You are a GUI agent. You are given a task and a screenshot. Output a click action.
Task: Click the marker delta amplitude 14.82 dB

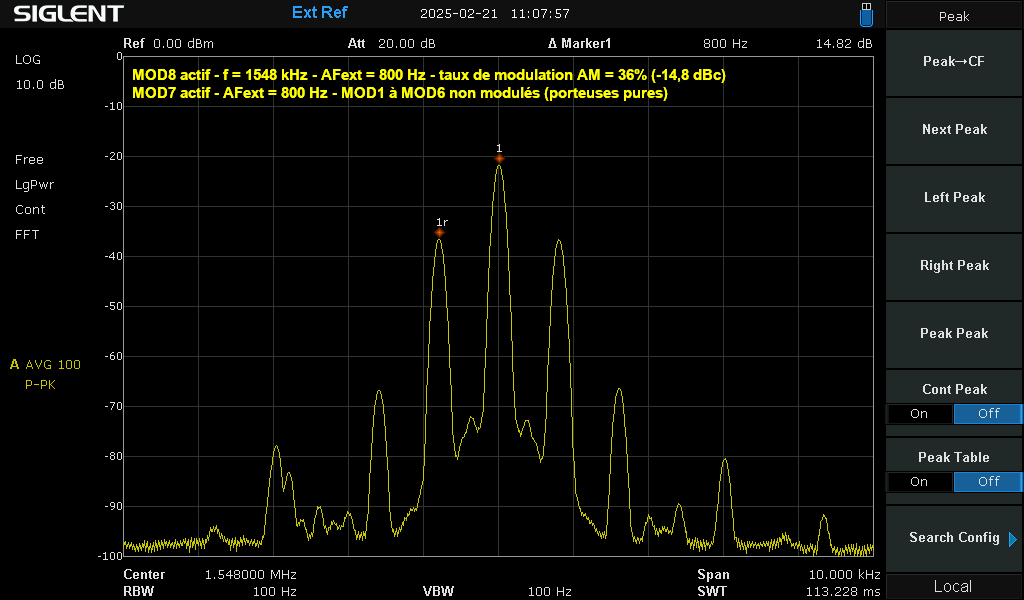click(x=844, y=44)
